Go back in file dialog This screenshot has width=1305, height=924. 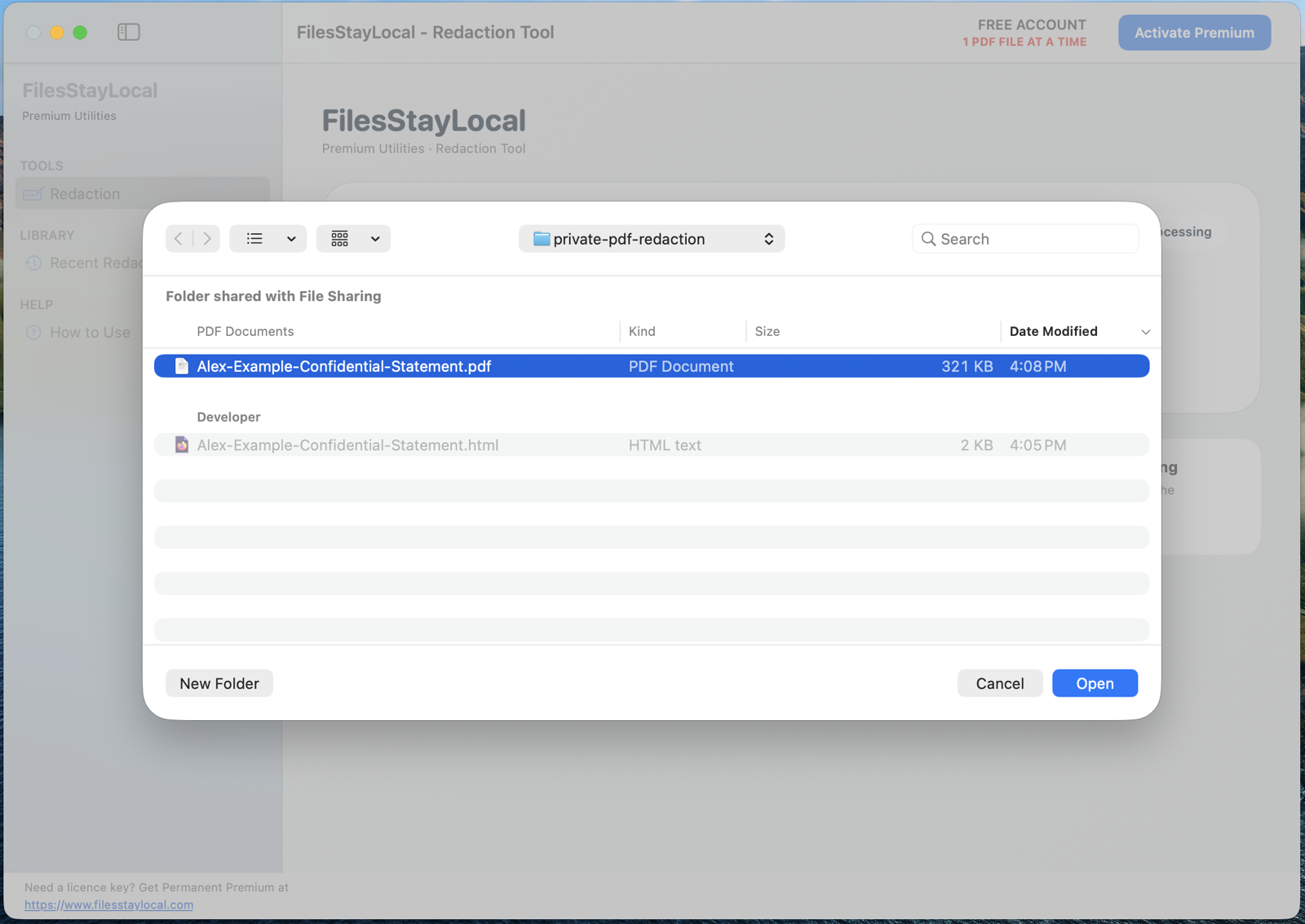(179, 239)
